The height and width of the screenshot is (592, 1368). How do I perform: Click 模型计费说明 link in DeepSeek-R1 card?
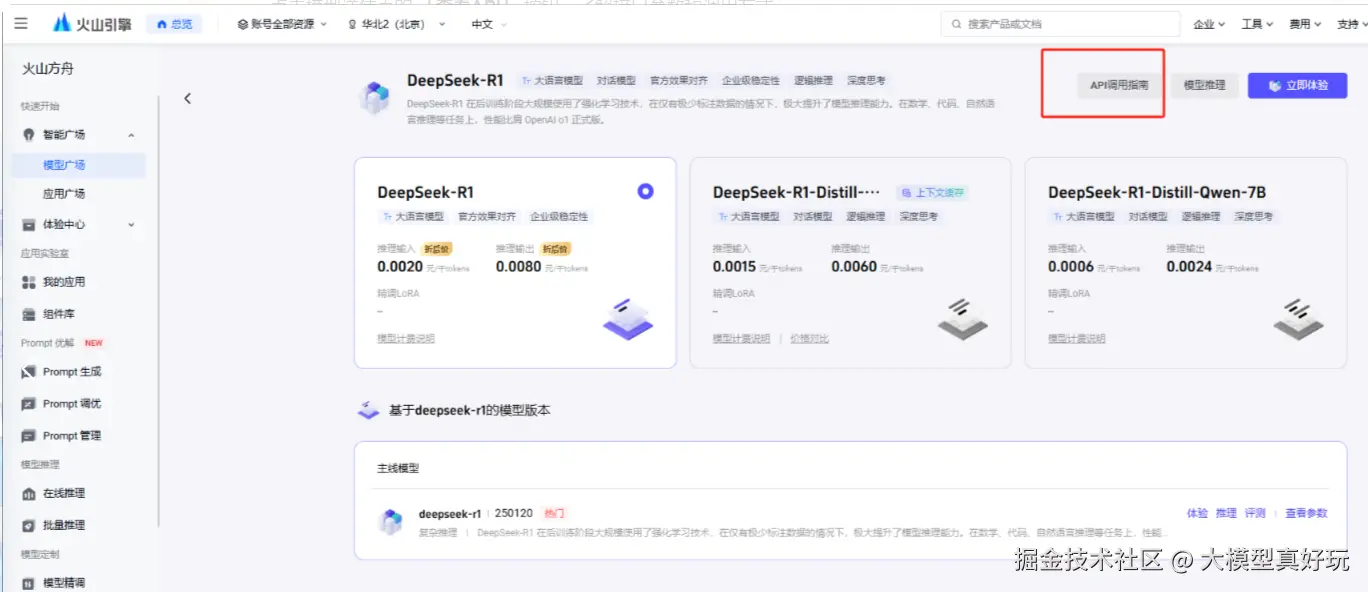(x=406, y=339)
